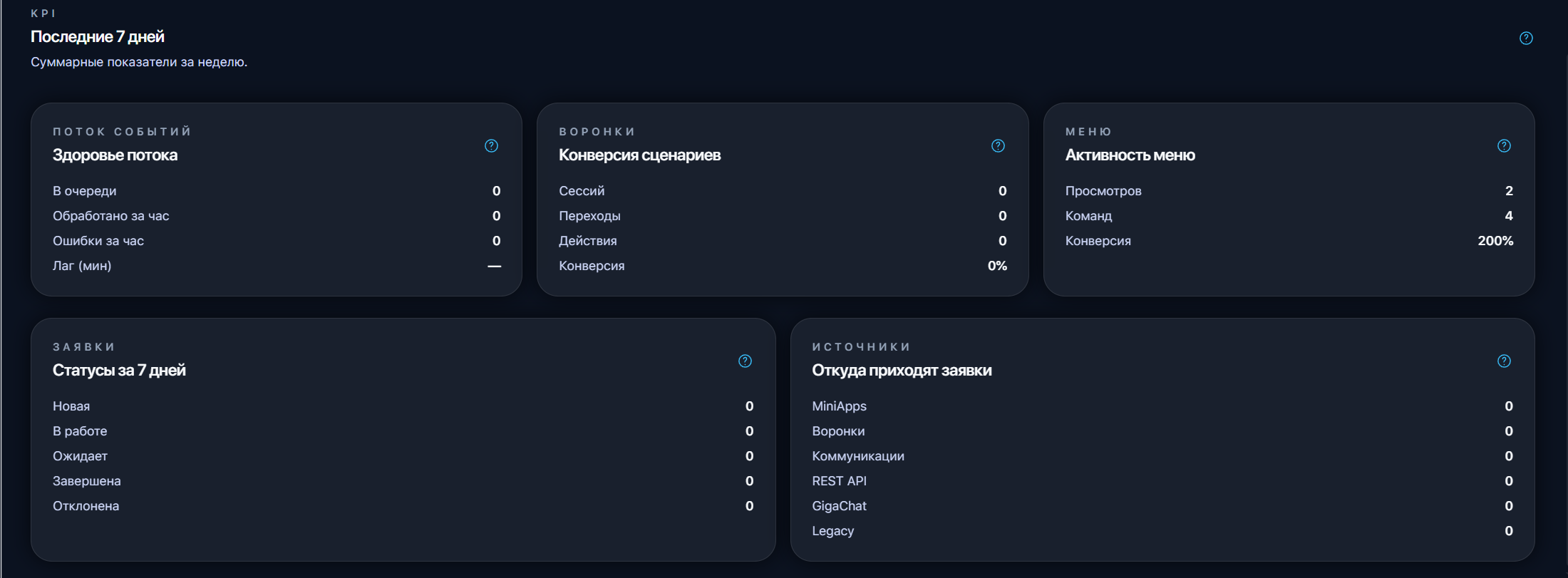
Task: Select the 'Отклонена' status label
Action: point(86,506)
